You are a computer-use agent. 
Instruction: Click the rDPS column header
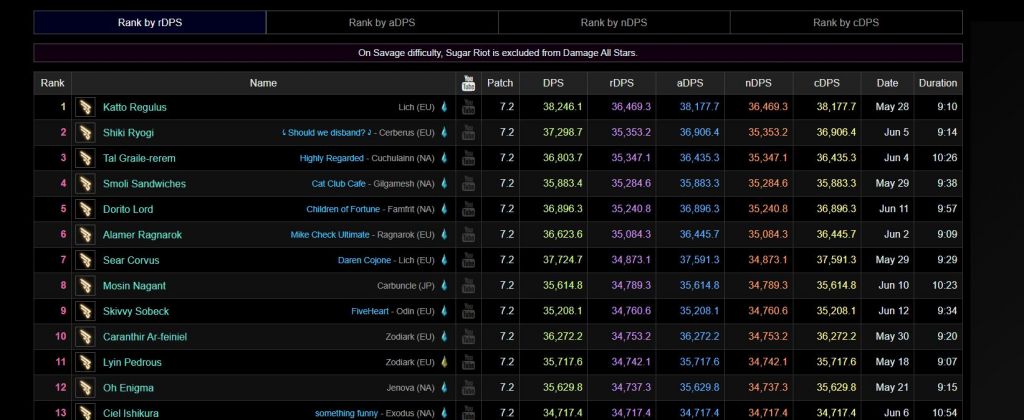(x=623, y=83)
